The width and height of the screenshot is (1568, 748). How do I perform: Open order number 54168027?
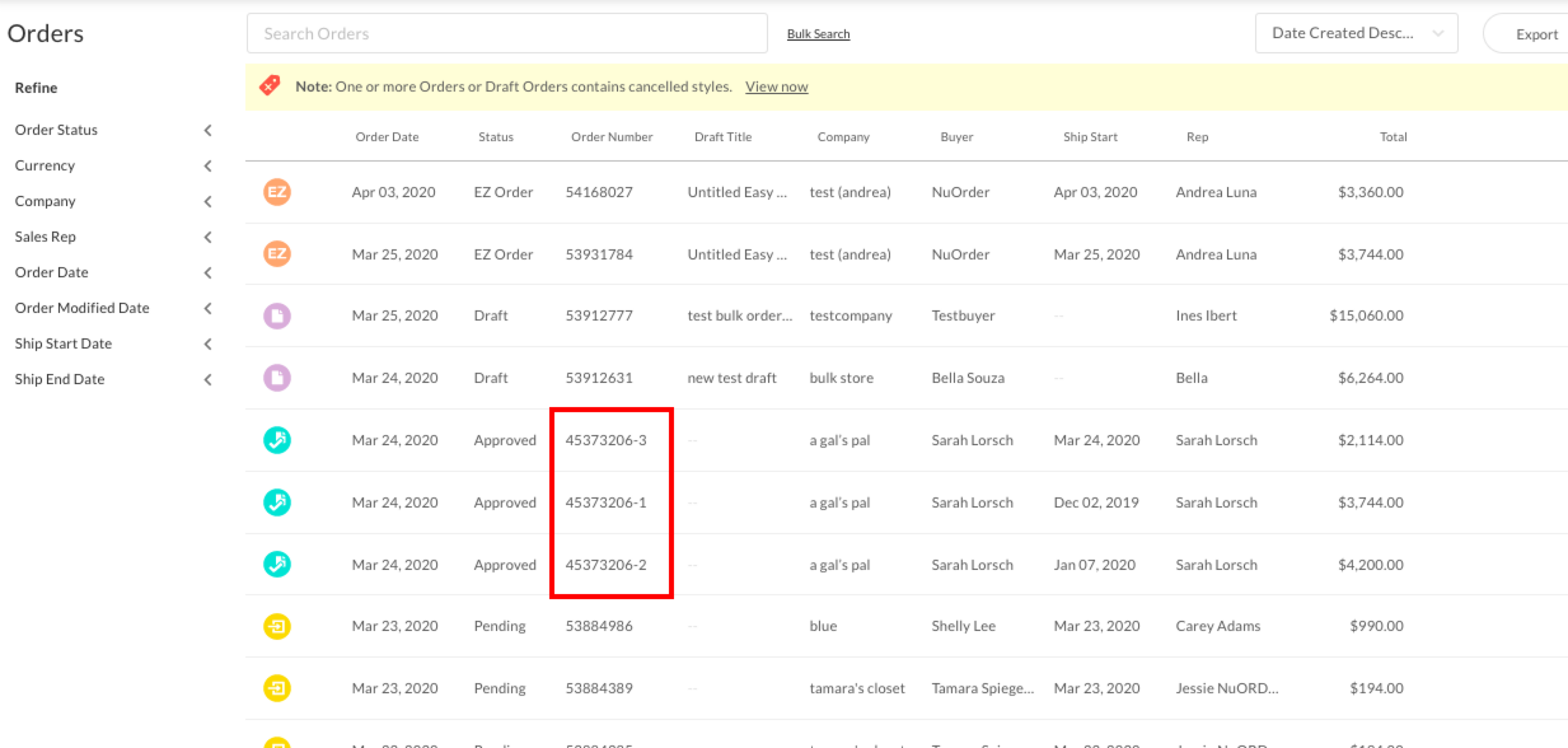click(599, 192)
